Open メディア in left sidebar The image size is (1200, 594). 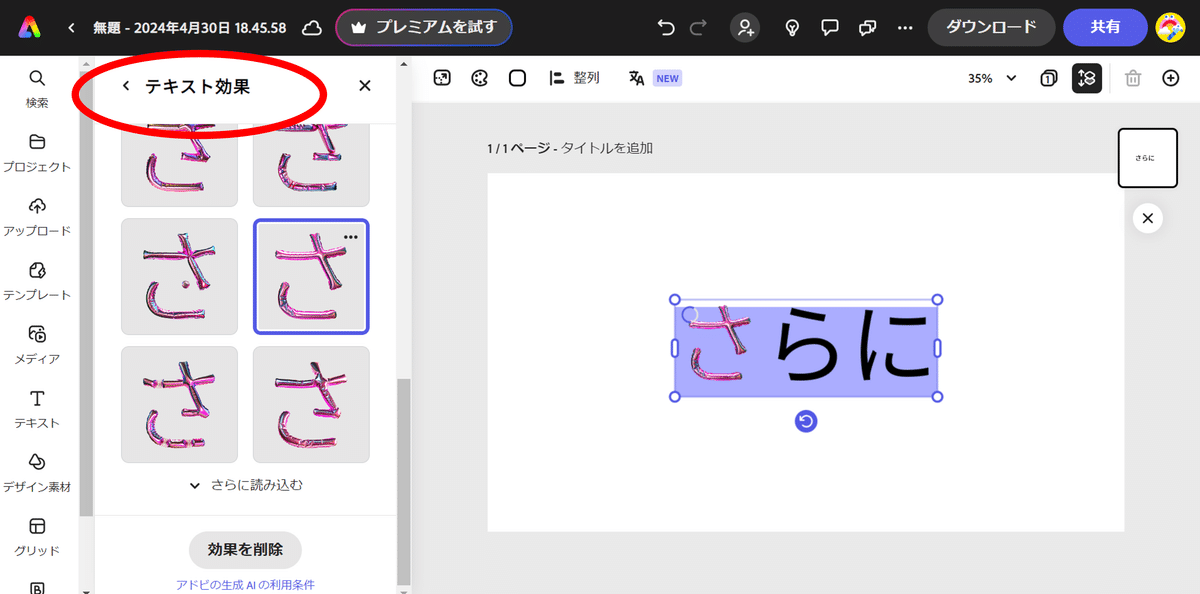tap(37, 344)
